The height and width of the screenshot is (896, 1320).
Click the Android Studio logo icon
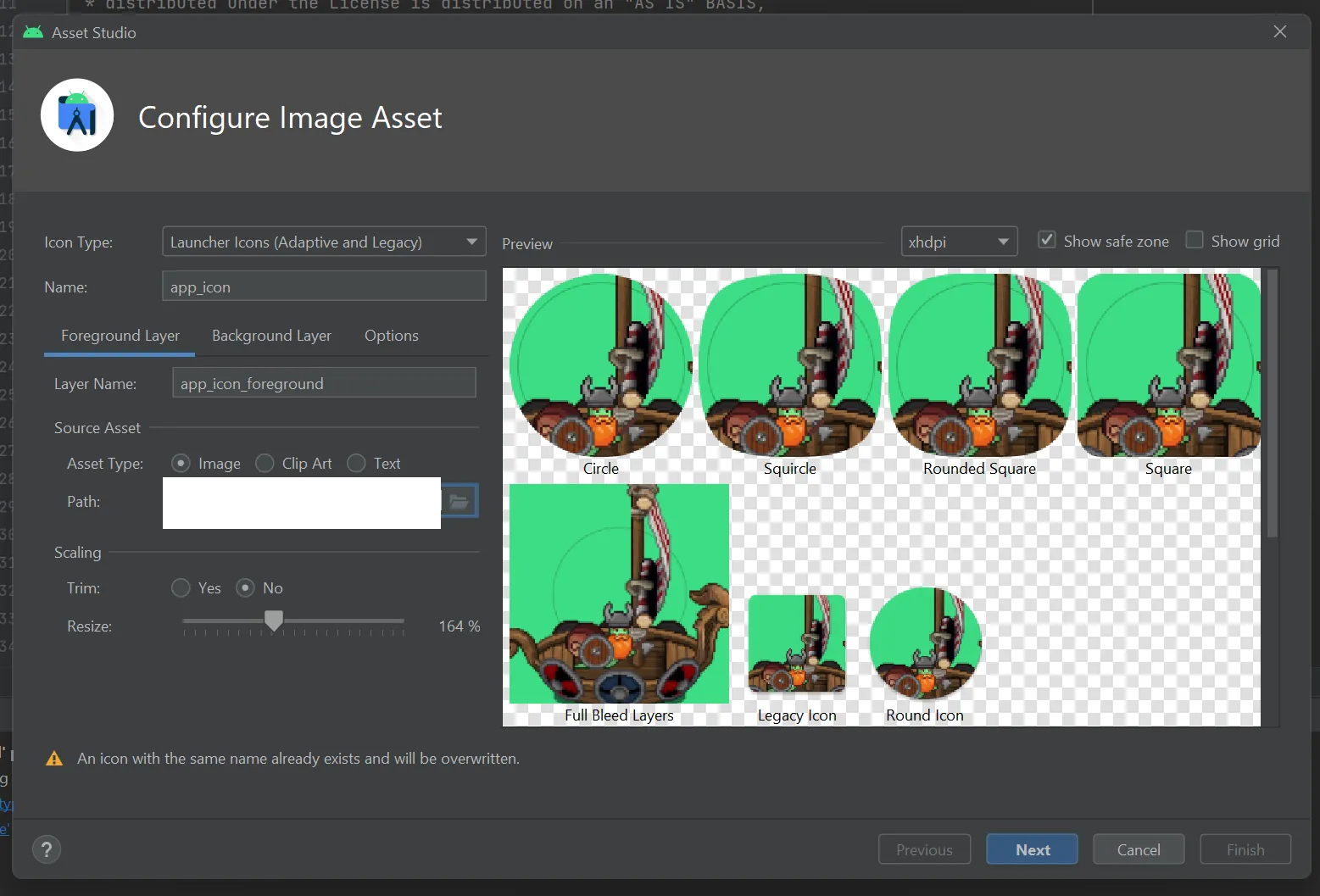click(77, 115)
